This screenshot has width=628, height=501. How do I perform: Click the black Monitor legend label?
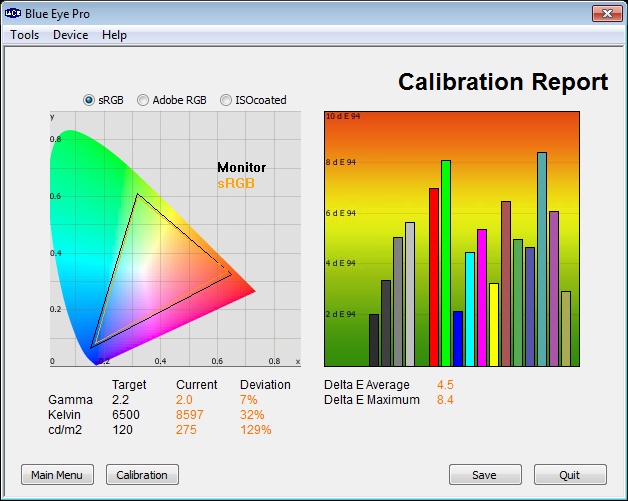tap(242, 167)
